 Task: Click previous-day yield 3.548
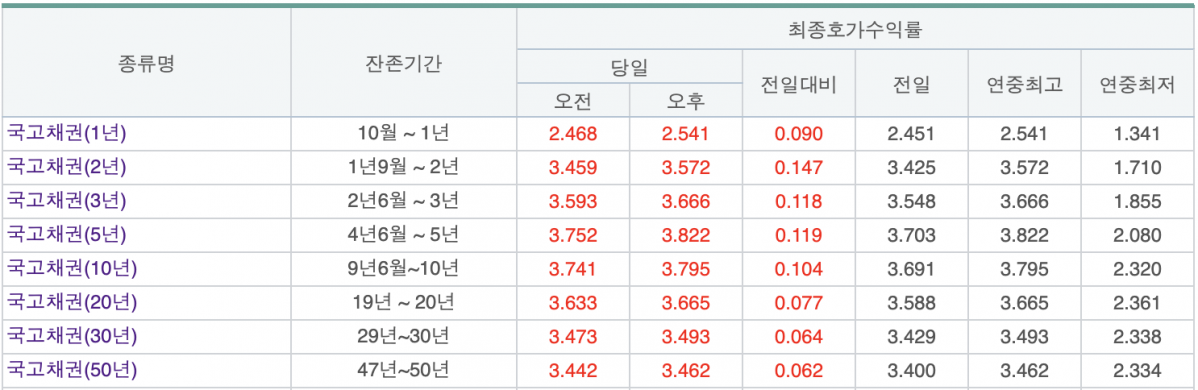pos(911,202)
